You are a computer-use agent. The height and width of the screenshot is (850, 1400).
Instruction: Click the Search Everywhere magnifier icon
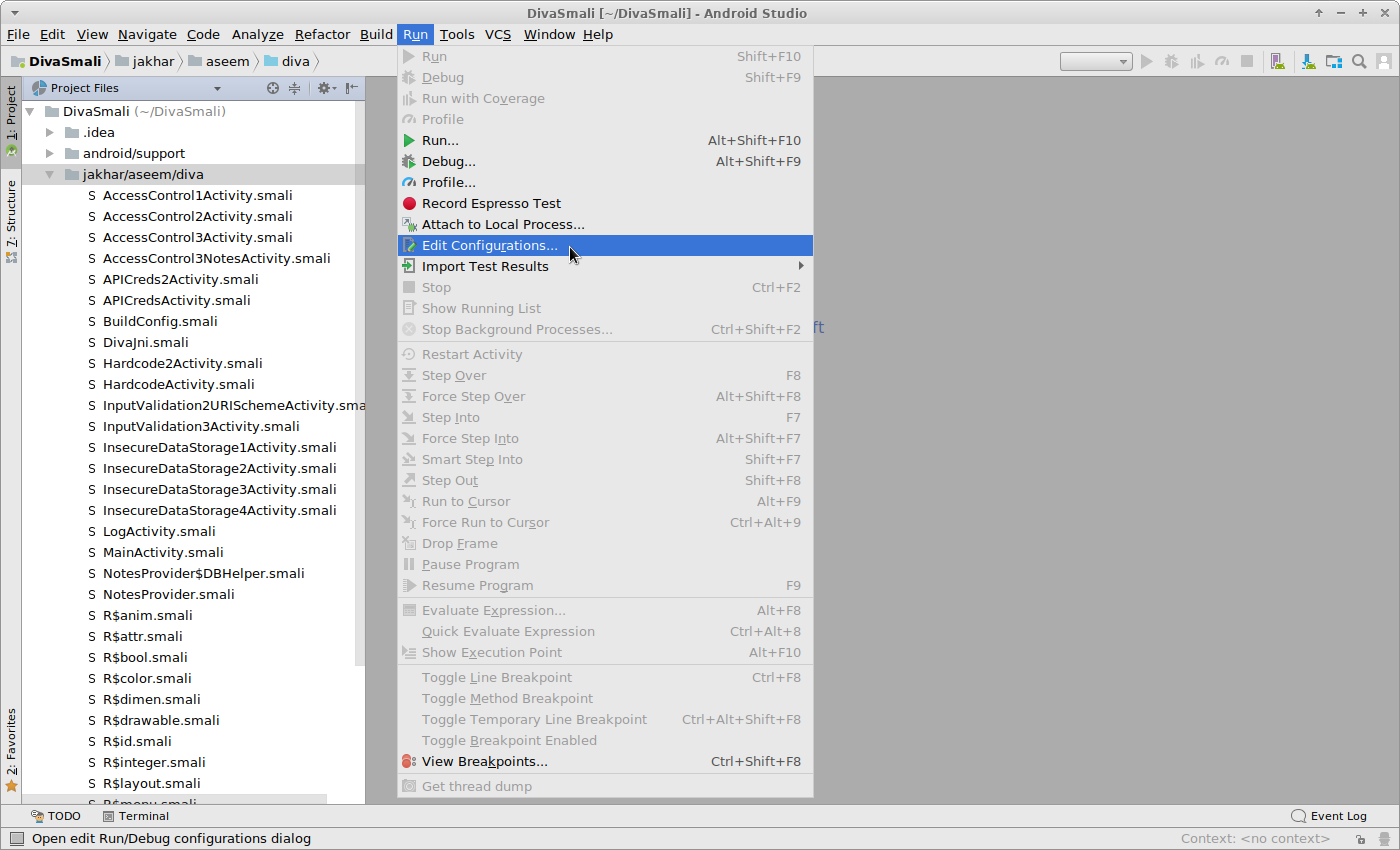pyautogui.click(x=1359, y=61)
